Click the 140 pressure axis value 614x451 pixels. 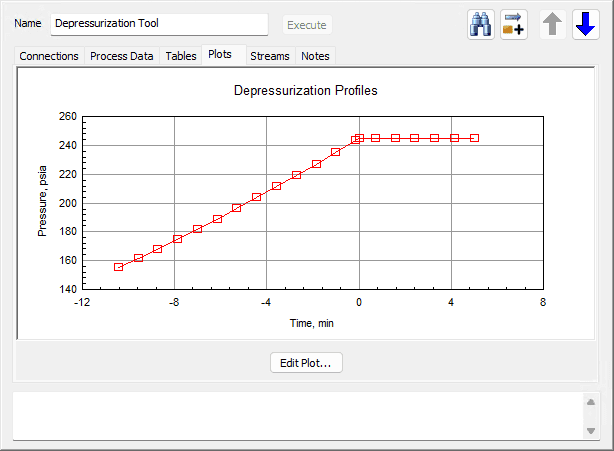(68, 289)
